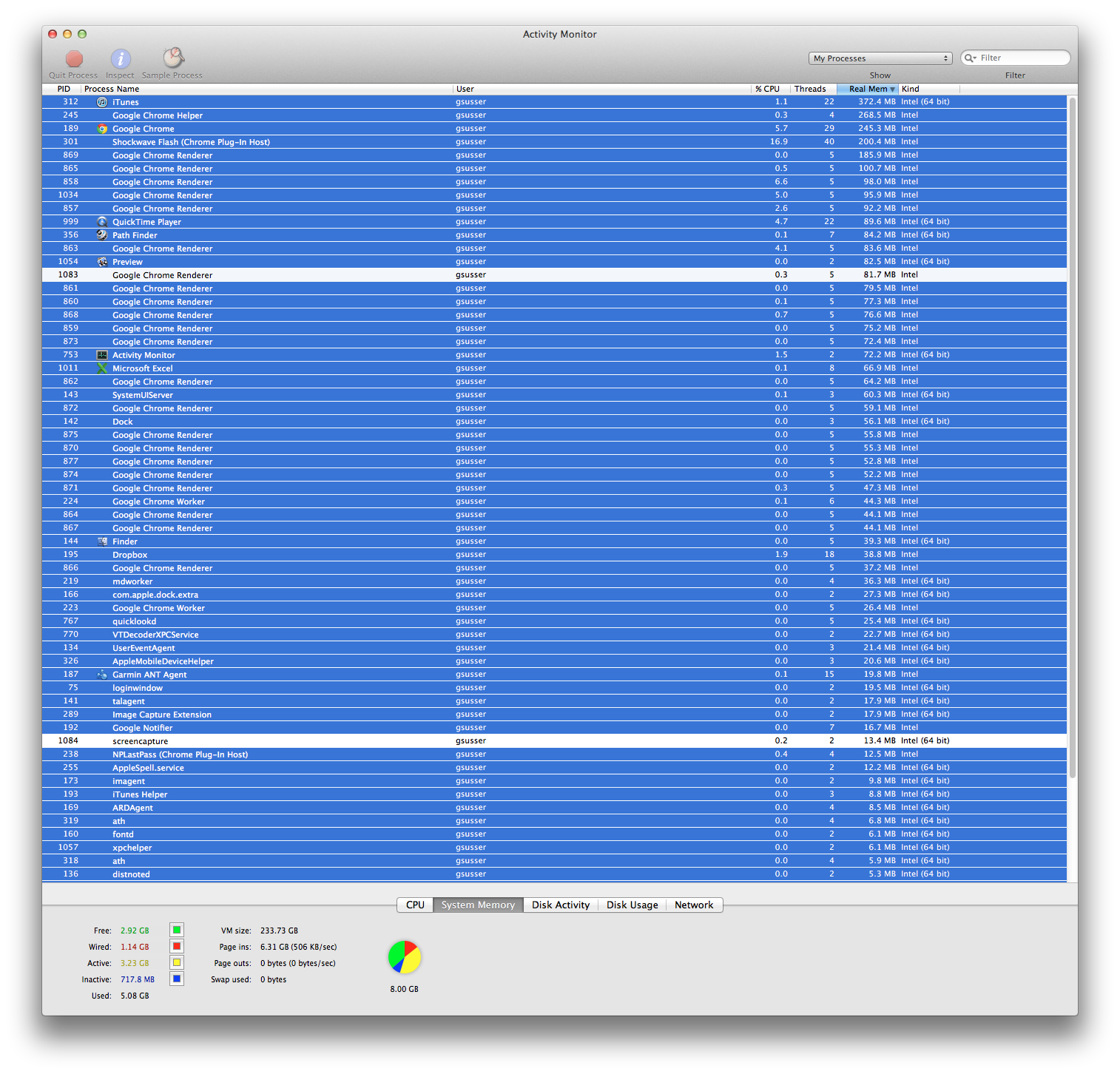This screenshot has width=1120, height=1074.
Task: Select the fontd process row
Action: [554, 834]
